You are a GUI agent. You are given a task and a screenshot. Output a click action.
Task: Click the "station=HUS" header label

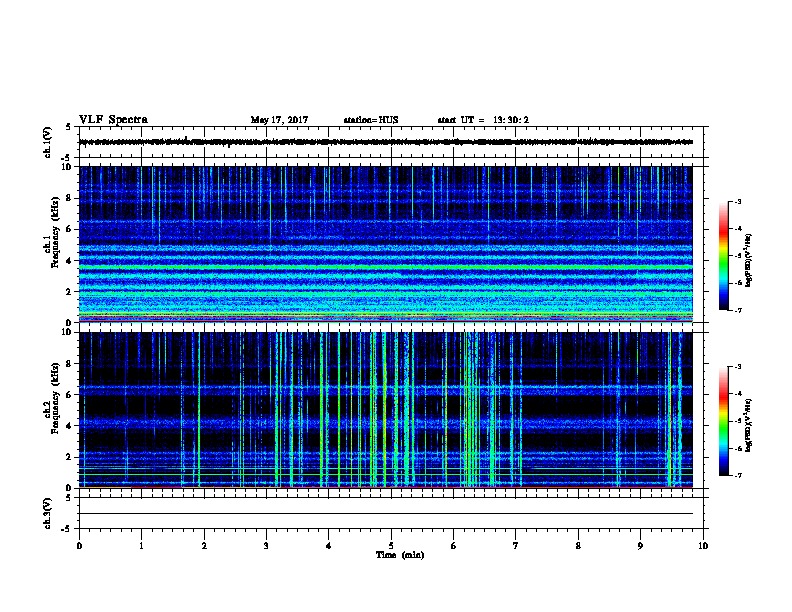(371, 120)
